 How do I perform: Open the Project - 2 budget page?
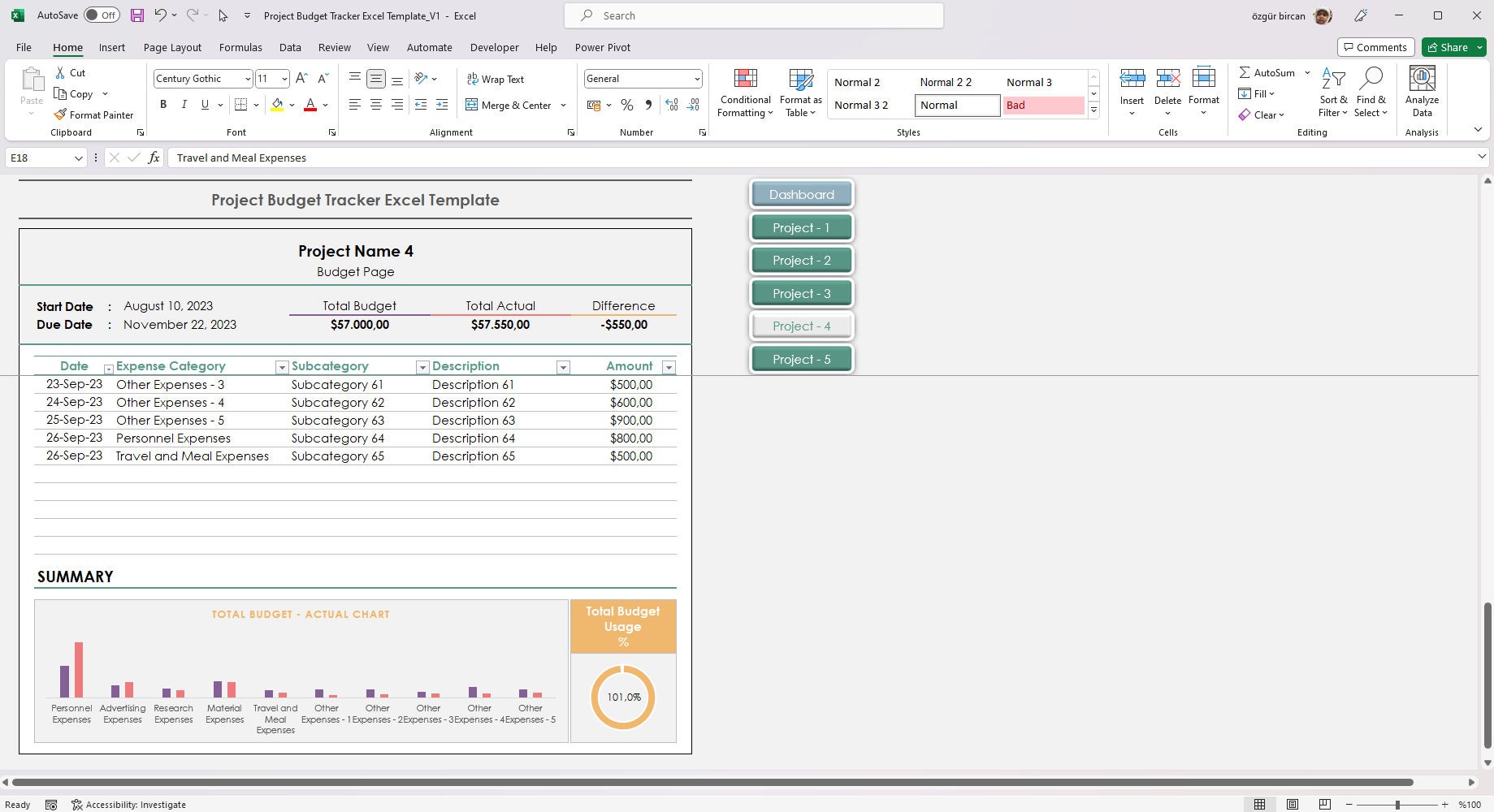tap(801, 260)
